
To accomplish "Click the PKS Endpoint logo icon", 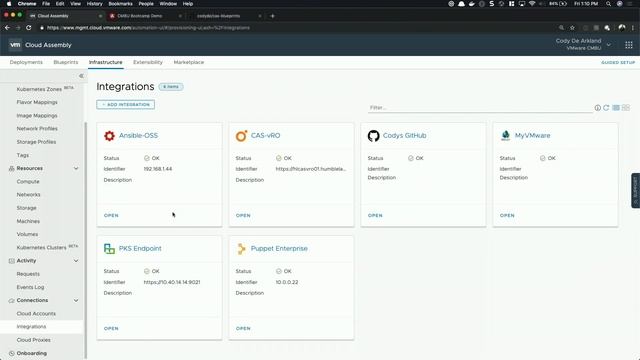I will [x=109, y=249].
